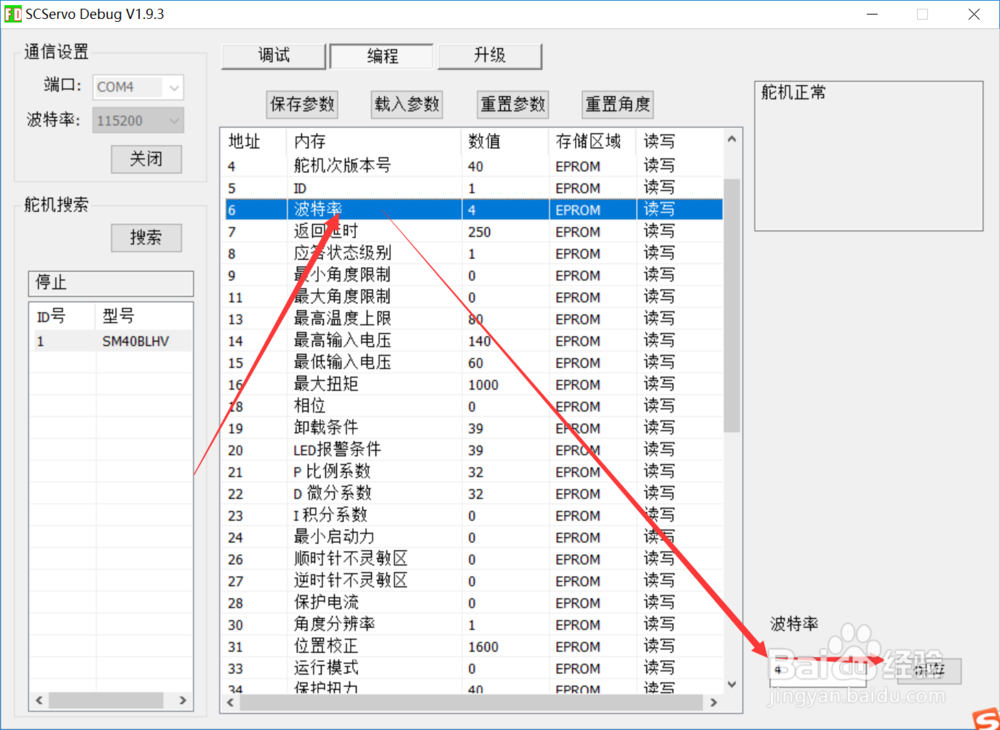The width and height of the screenshot is (1000, 730).
Task: Click memory table horizontal scroll left arrow
Action: coord(231,702)
